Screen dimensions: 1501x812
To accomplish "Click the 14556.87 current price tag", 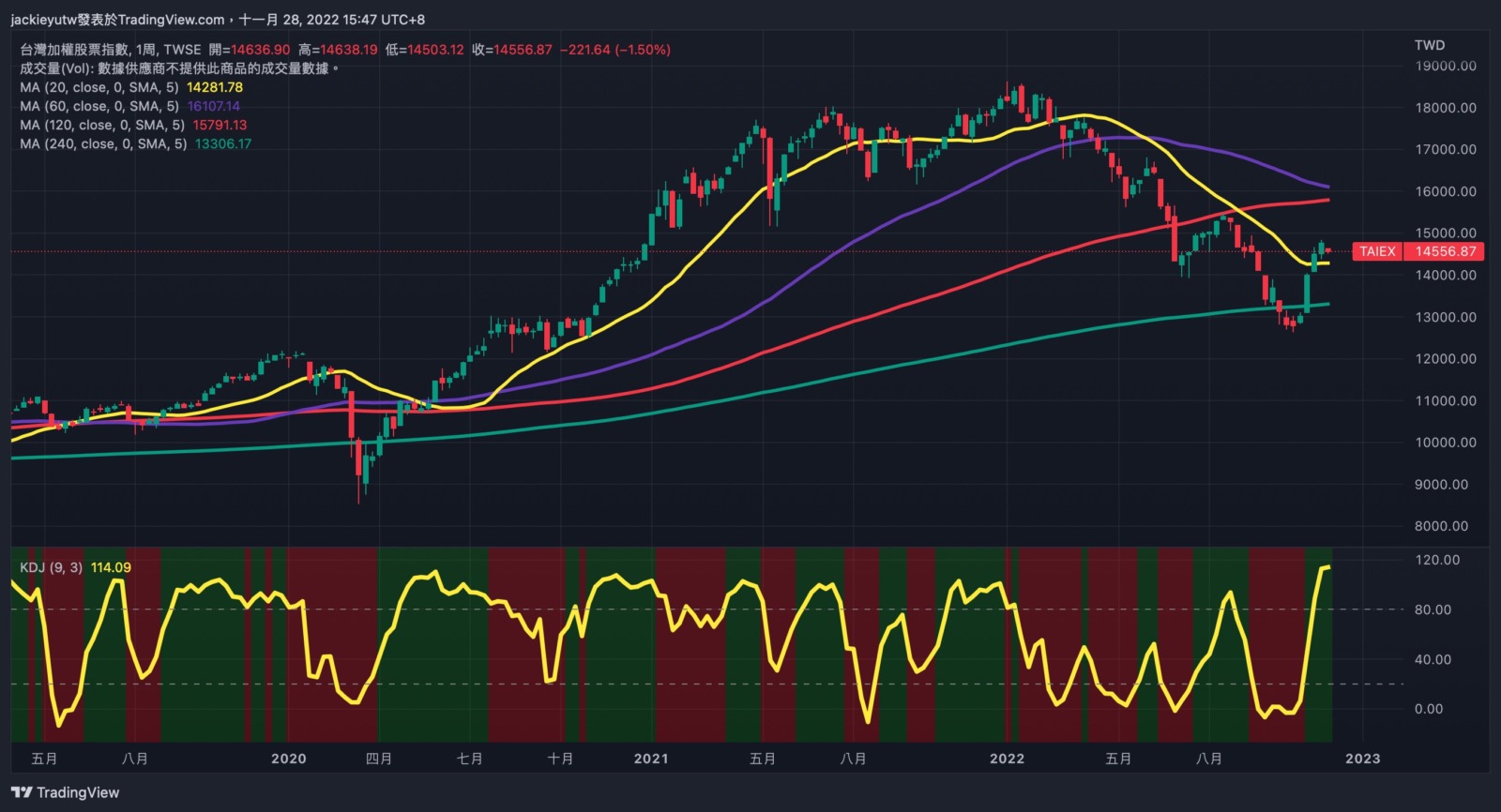I will coord(1446,251).
